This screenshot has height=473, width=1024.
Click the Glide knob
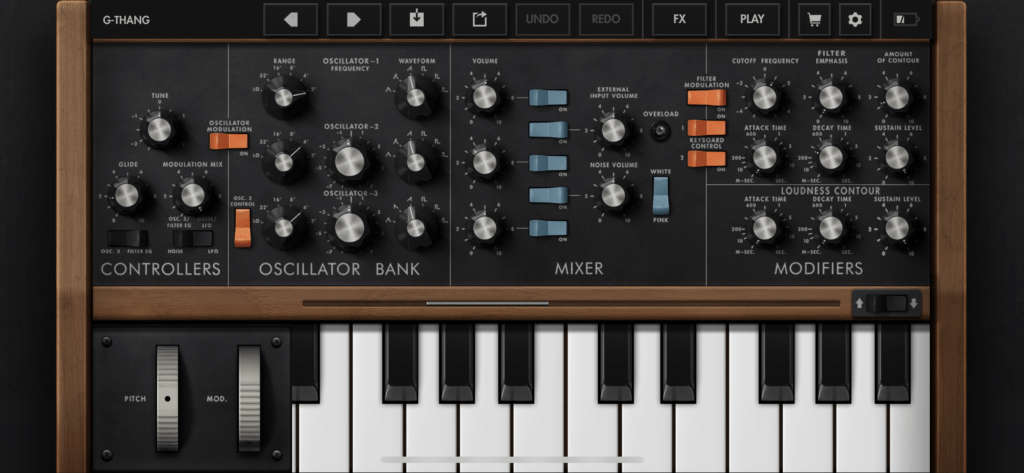[127, 195]
